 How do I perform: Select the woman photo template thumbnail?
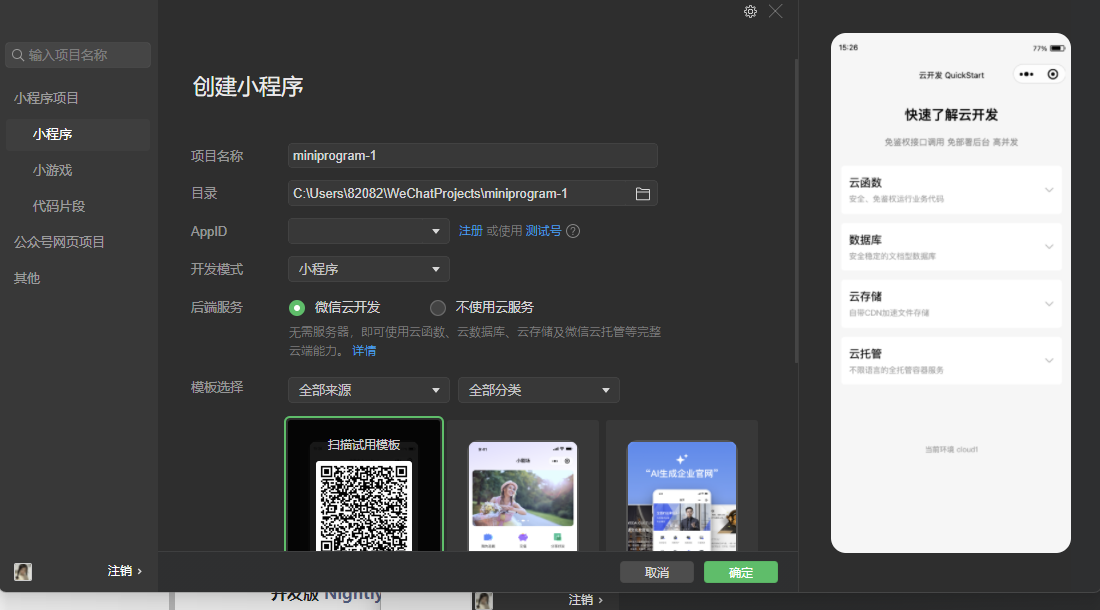pyautogui.click(x=523, y=486)
